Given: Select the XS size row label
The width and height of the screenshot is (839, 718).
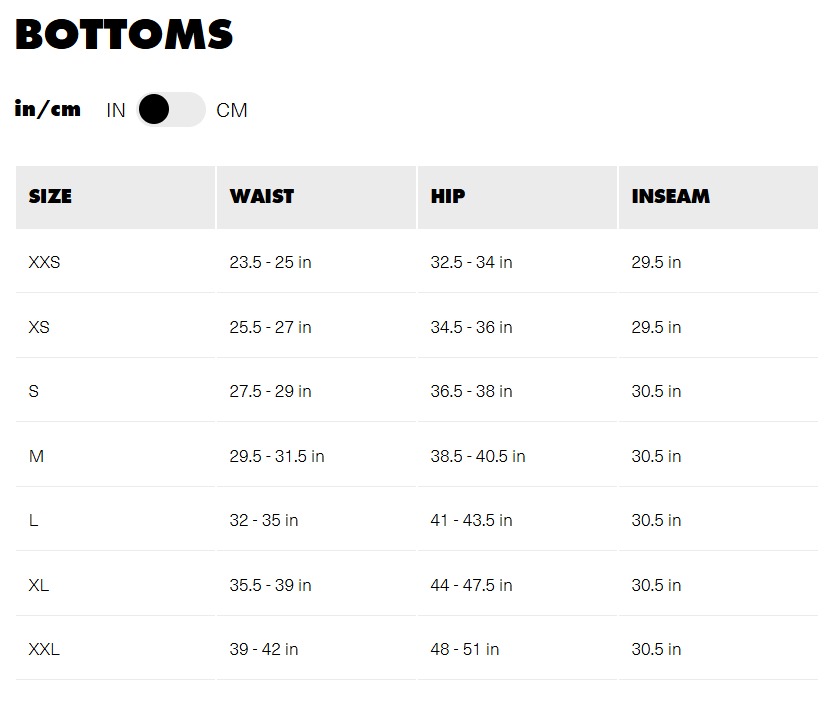Looking at the screenshot, I should (39, 327).
